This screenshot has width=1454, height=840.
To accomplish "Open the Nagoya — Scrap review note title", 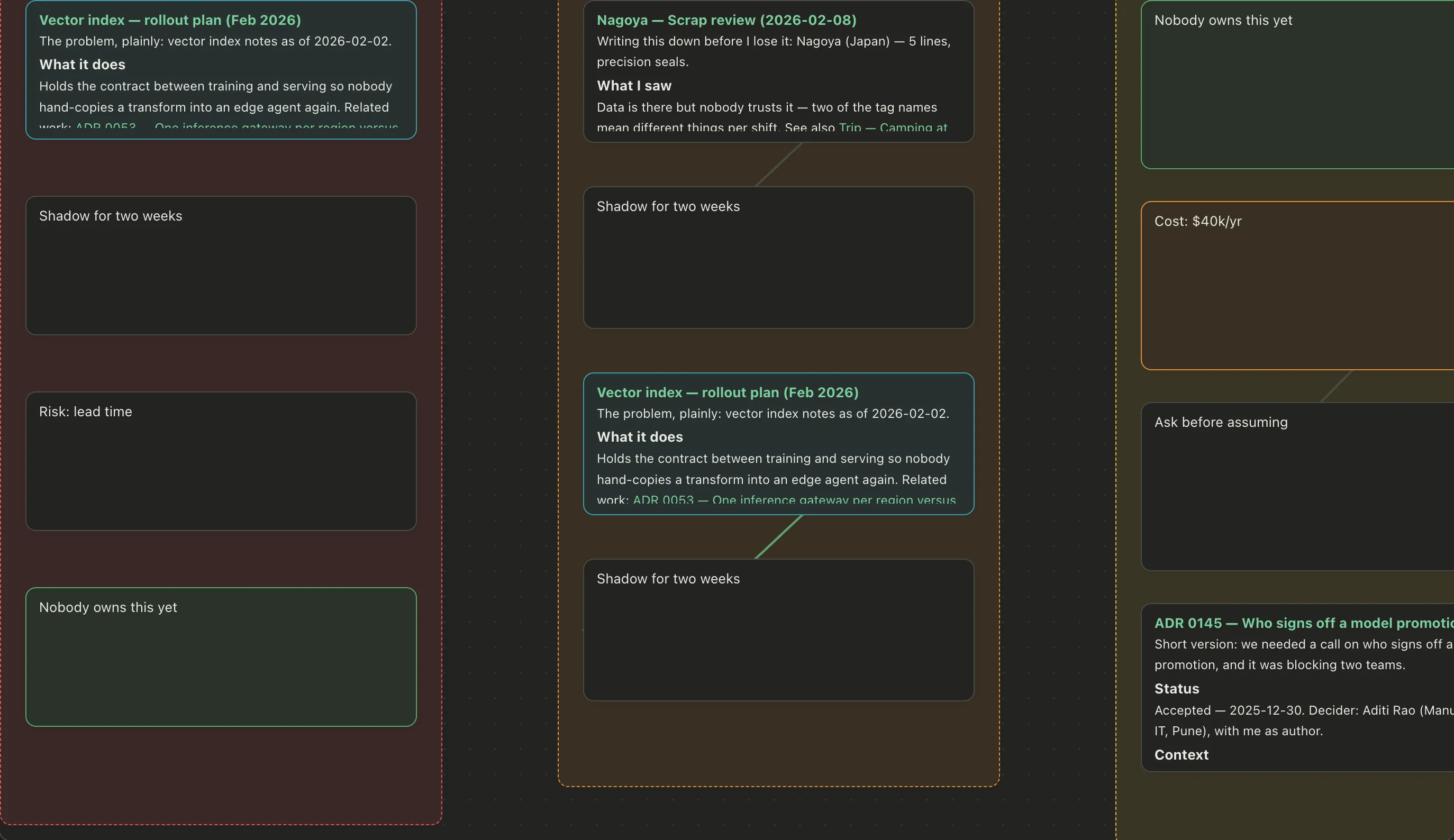I will (726, 20).
